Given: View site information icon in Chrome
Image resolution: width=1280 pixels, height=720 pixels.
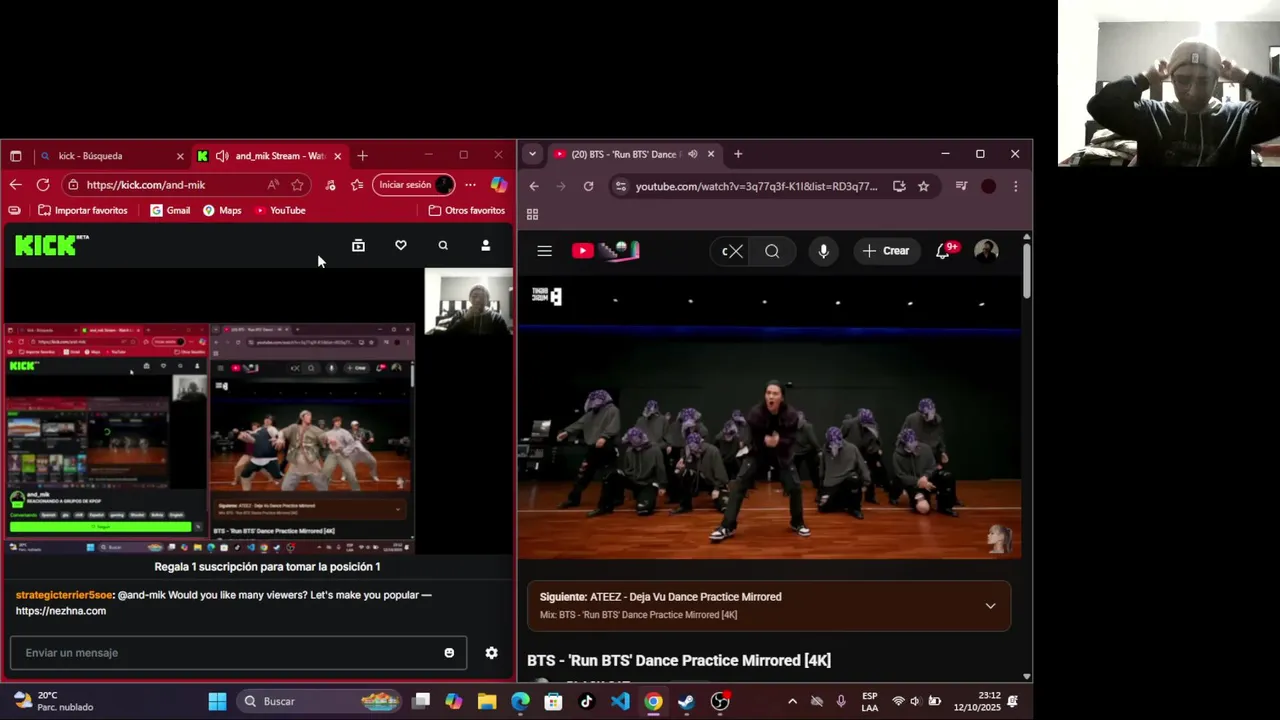Looking at the screenshot, I should click(x=621, y=186).
